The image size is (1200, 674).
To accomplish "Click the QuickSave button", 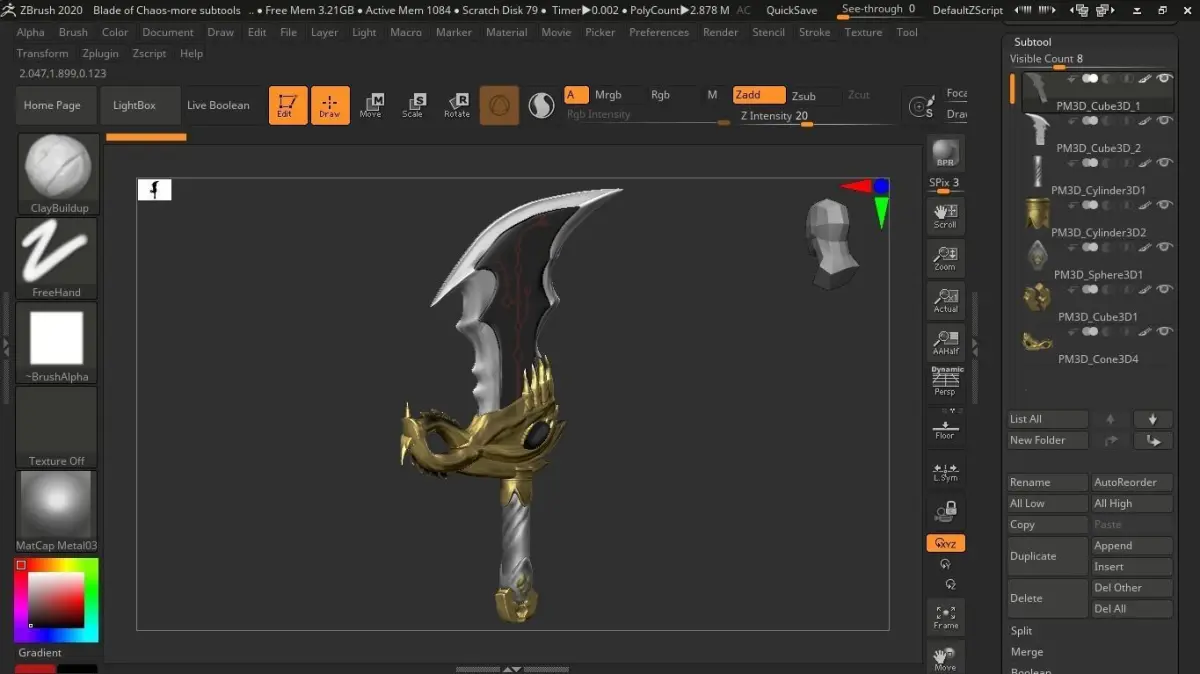I will pos(791,10).
